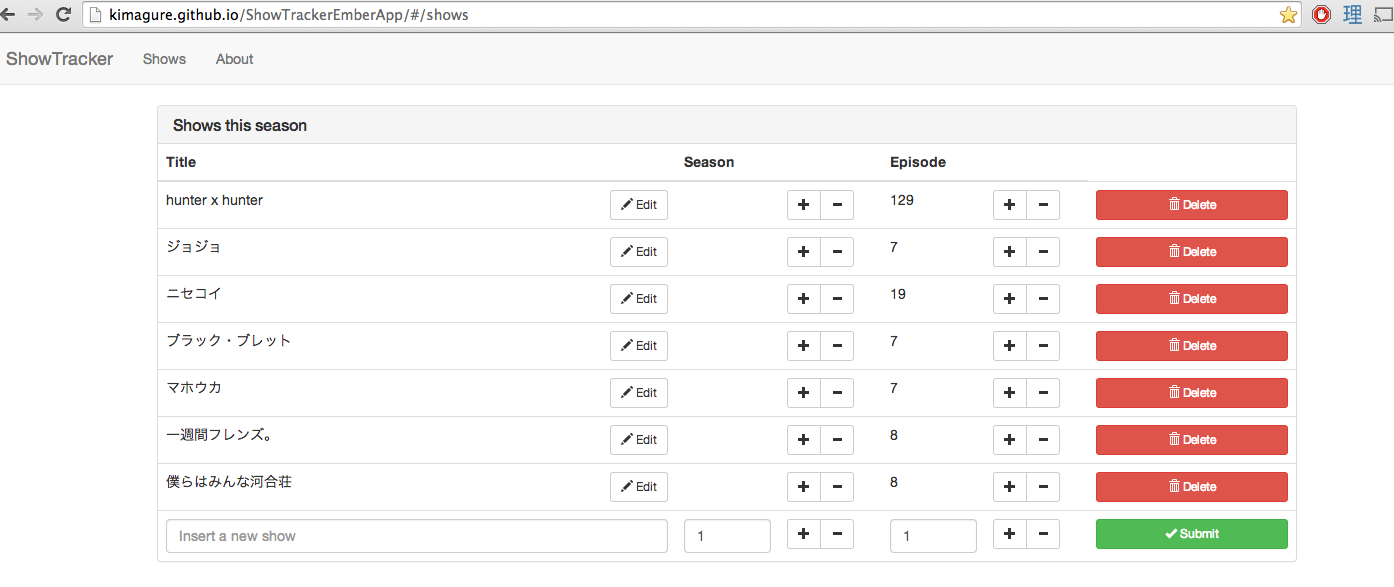The image size is (1394, 587).
Task: Increase the episode count for マホウカ
Action: point(1009,392)
